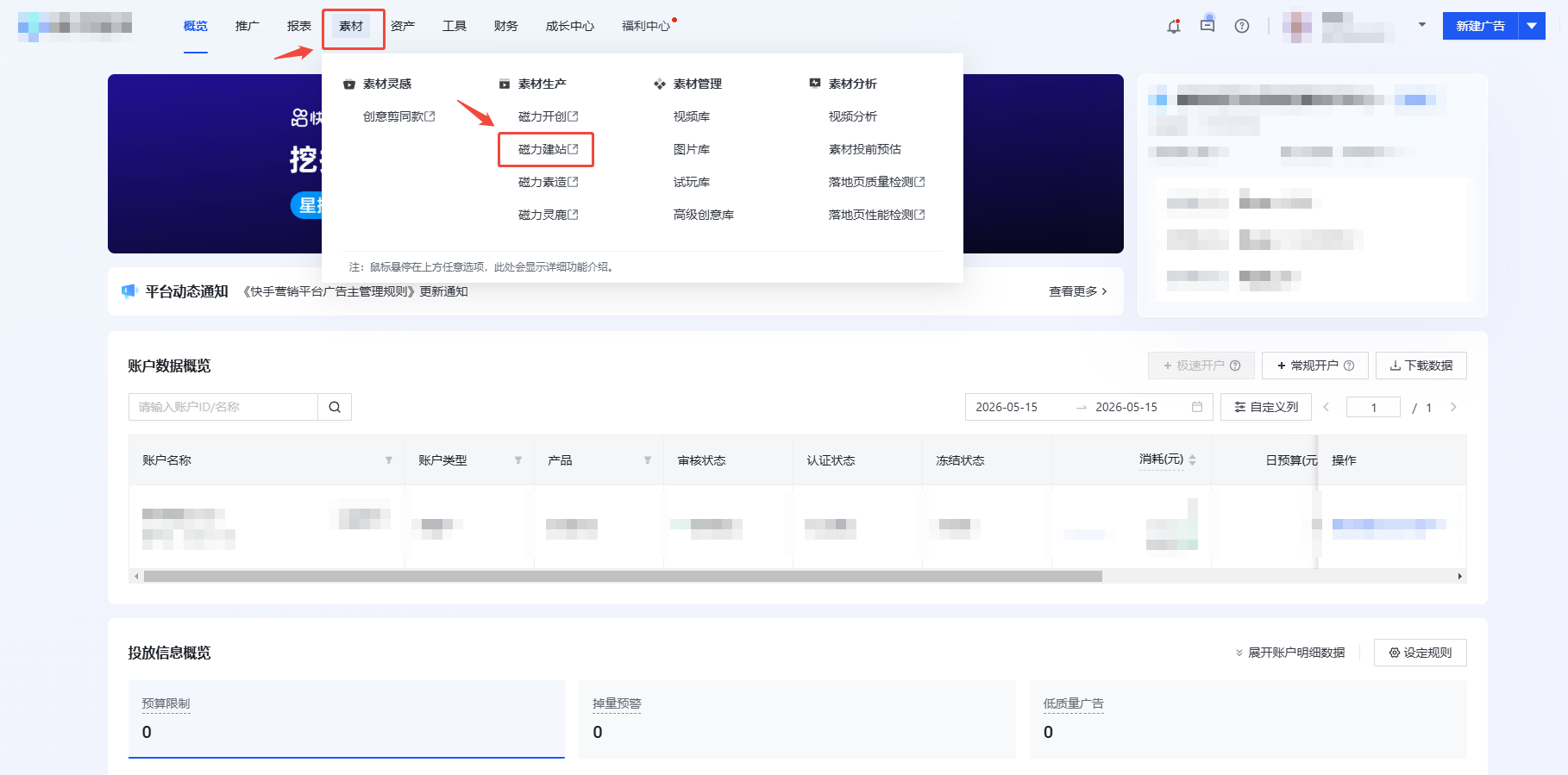Expand 展开账户明细数据
1568x775 pixels.
pos(1290,653)
